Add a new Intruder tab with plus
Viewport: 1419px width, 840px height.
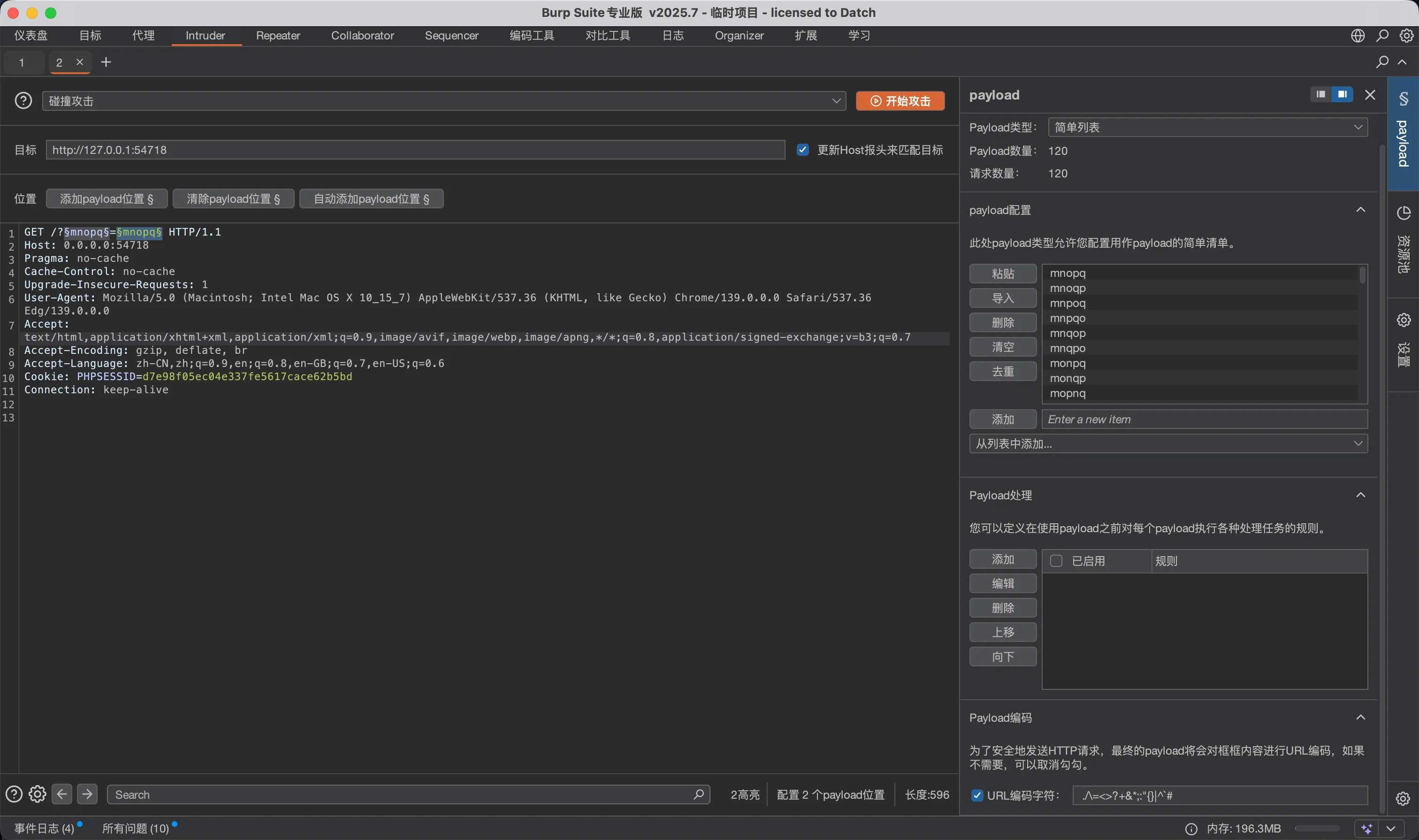click(106, 62)
